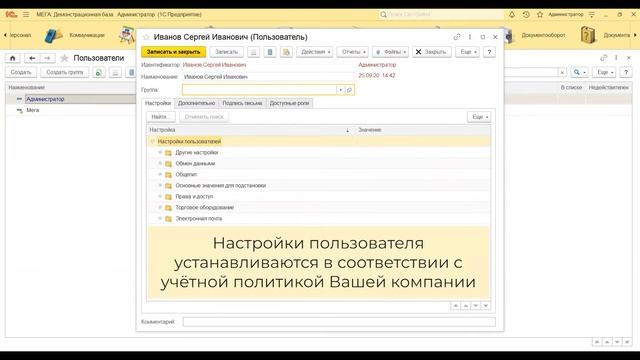The height and width of the screenshot is (360, 640).
Task: Click list icon button after Записать
Action: click(253, 52)
